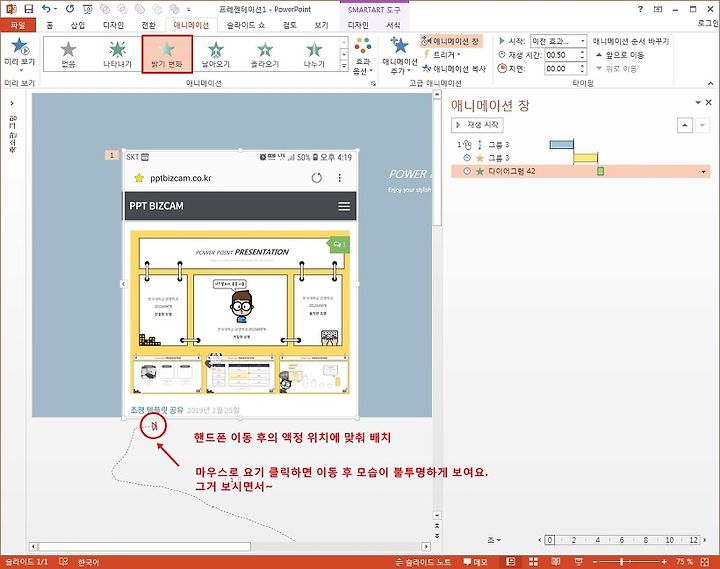The width and height of the screenshot is (720, 569).
Task: Apply the 없음 animation effect
Action: [x=68, y=54]
